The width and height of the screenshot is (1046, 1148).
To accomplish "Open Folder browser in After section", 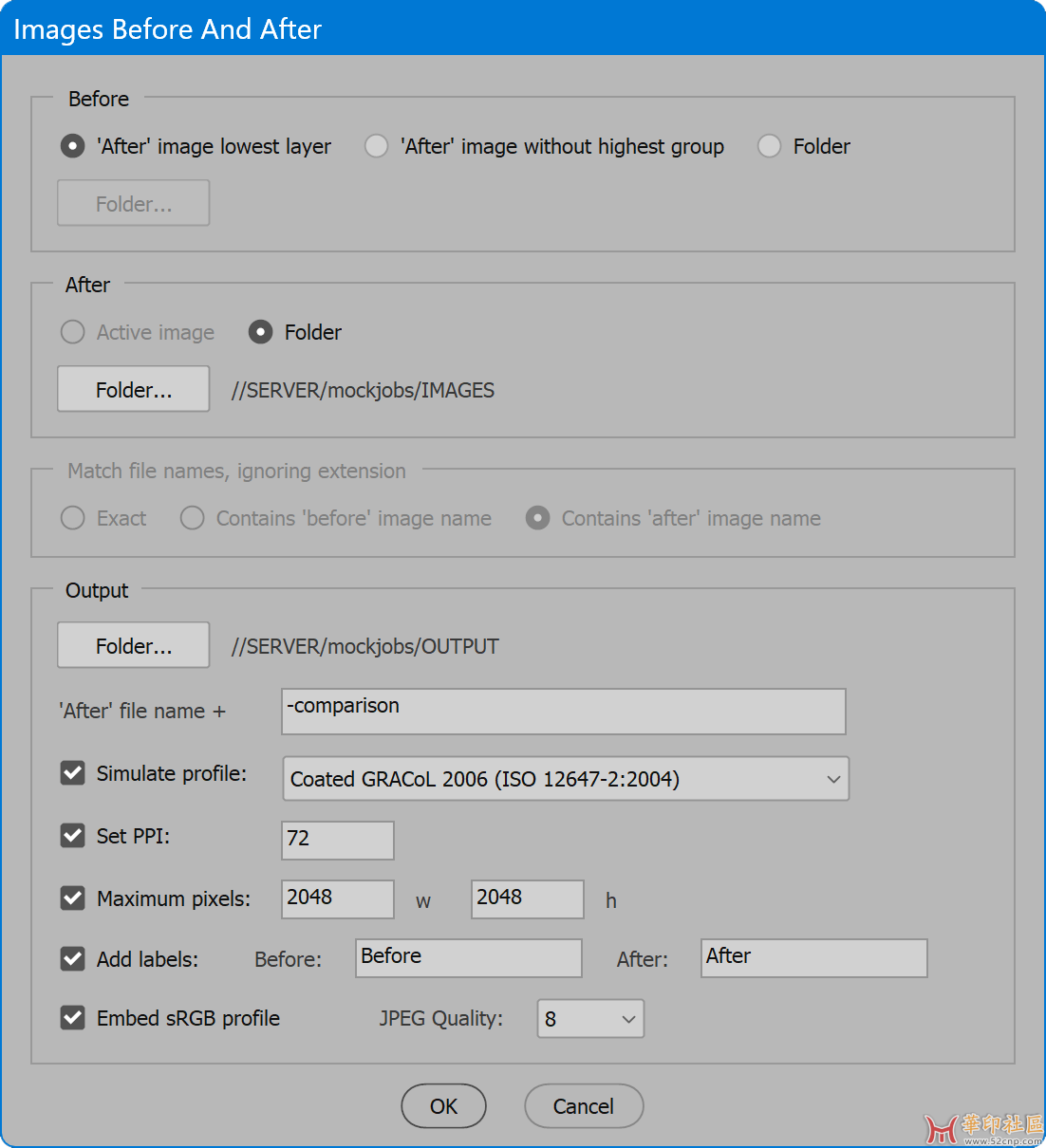I will [x=134, y=389].
